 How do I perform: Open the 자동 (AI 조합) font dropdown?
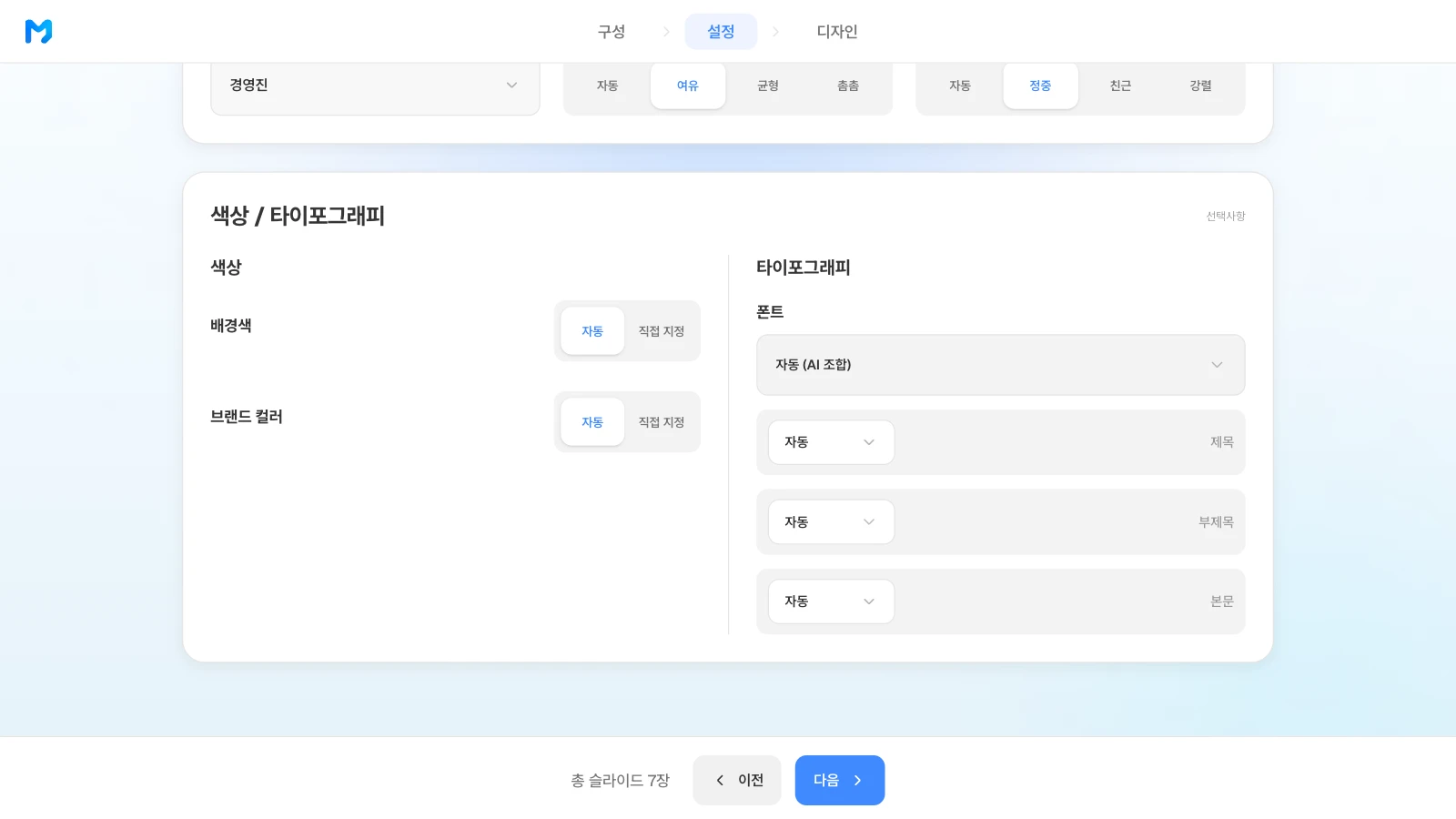[1000, 365]
